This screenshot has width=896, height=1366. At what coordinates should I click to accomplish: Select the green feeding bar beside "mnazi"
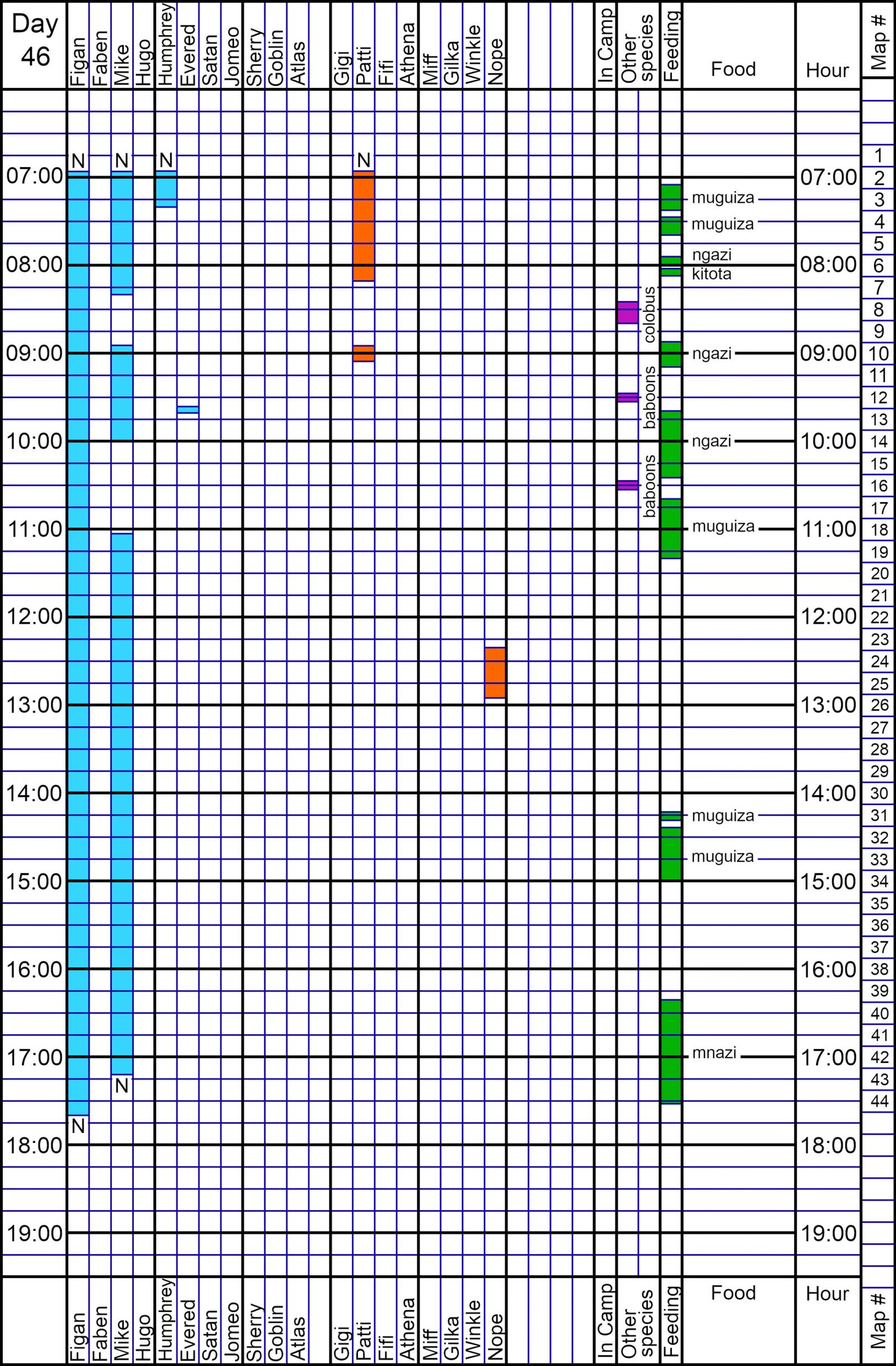coord(671,1052)
